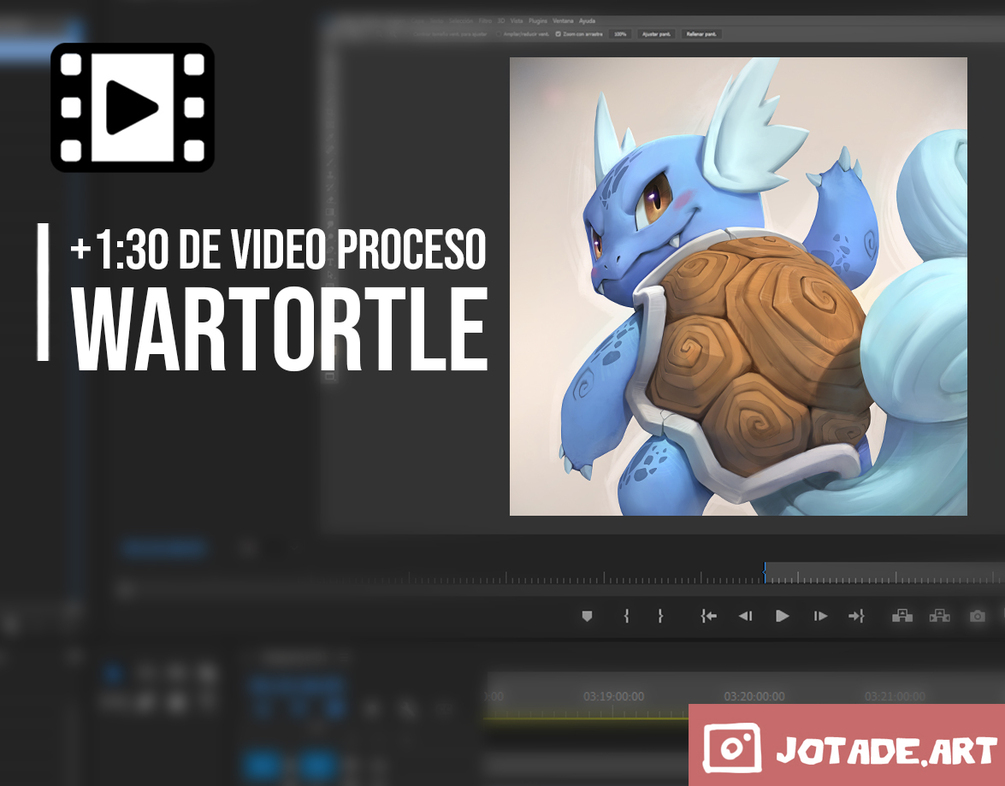Step forward one frame
Image resolution: width=1005 pixels, height=786 pixels.
click(x=820, y=616)
